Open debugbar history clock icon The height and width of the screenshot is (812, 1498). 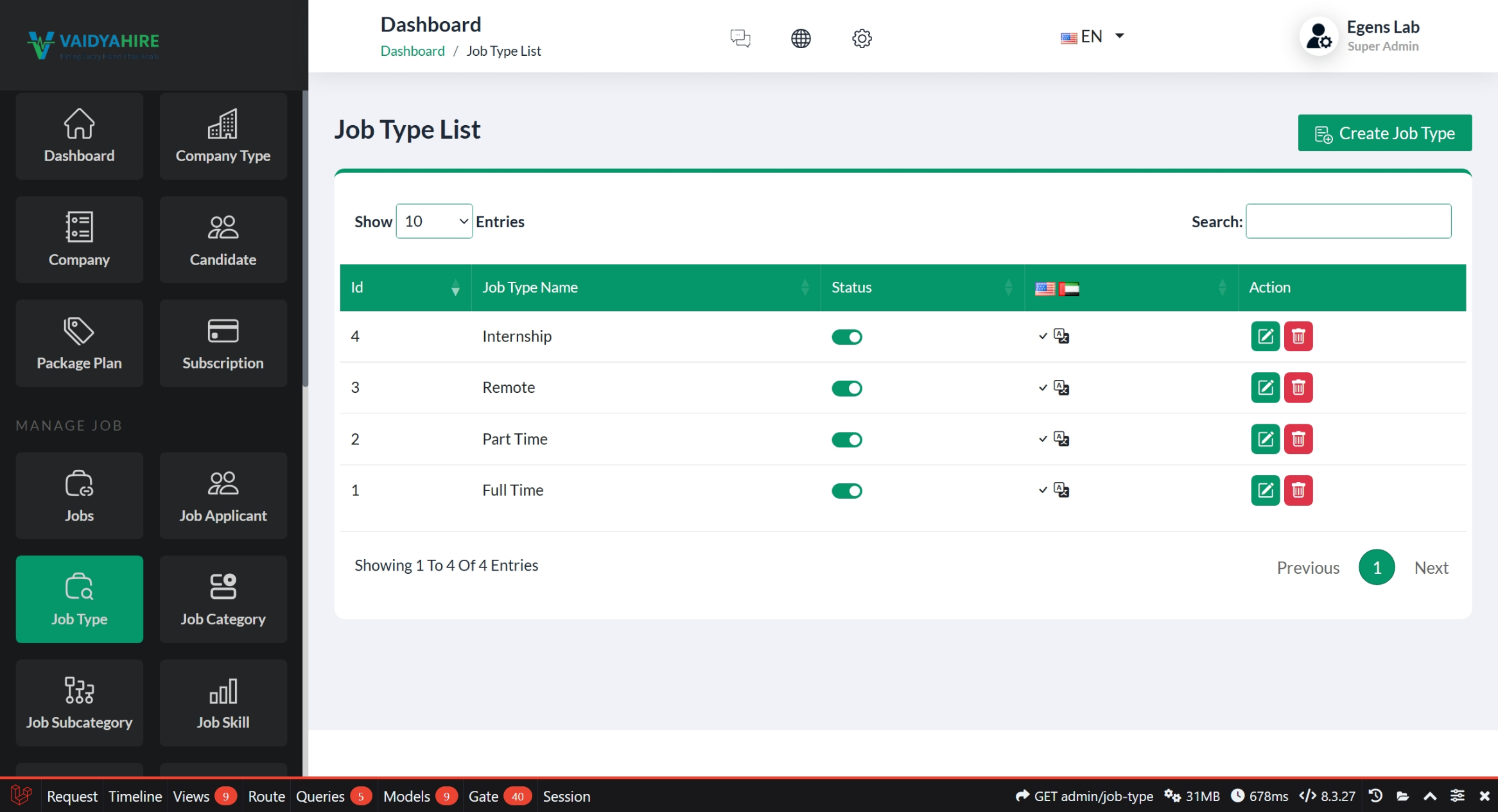tap(1375, 796)
